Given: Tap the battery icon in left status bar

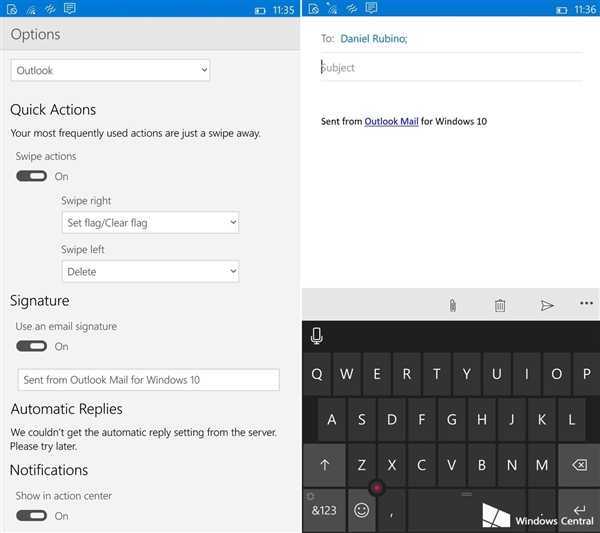Looking at the screenshot, I should [260, 10].
